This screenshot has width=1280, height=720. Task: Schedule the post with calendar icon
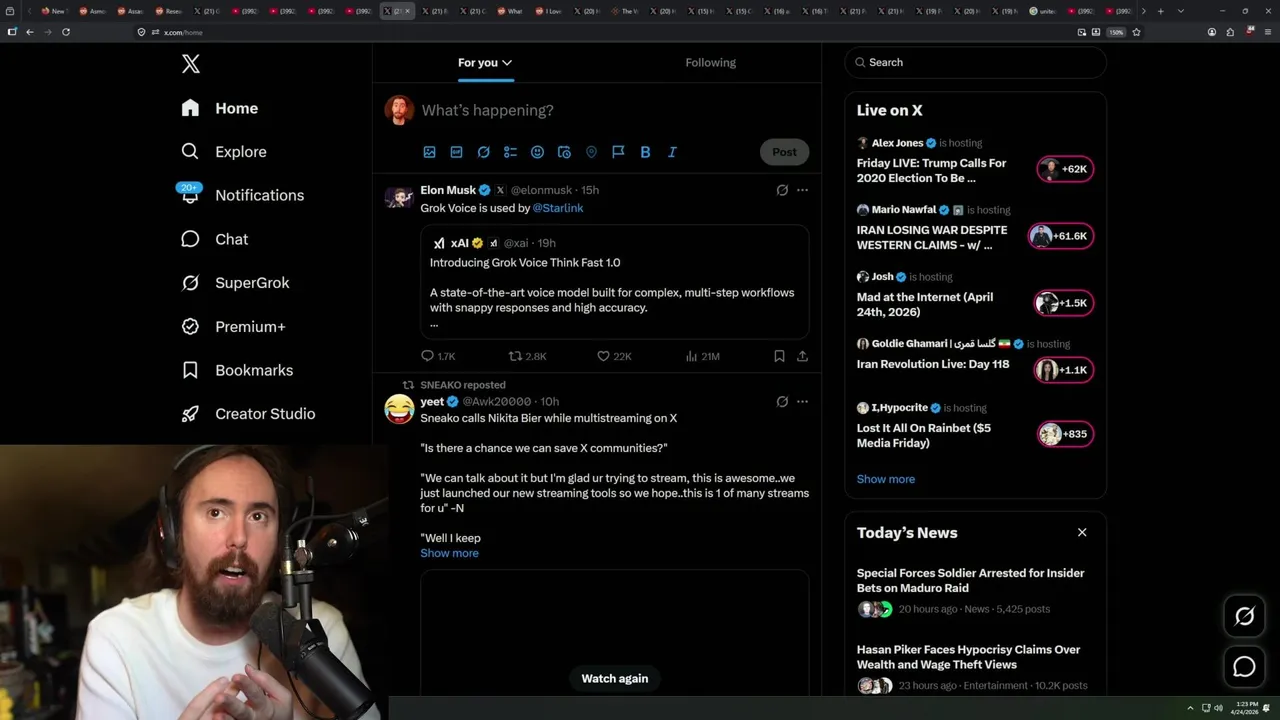[564, 152]
